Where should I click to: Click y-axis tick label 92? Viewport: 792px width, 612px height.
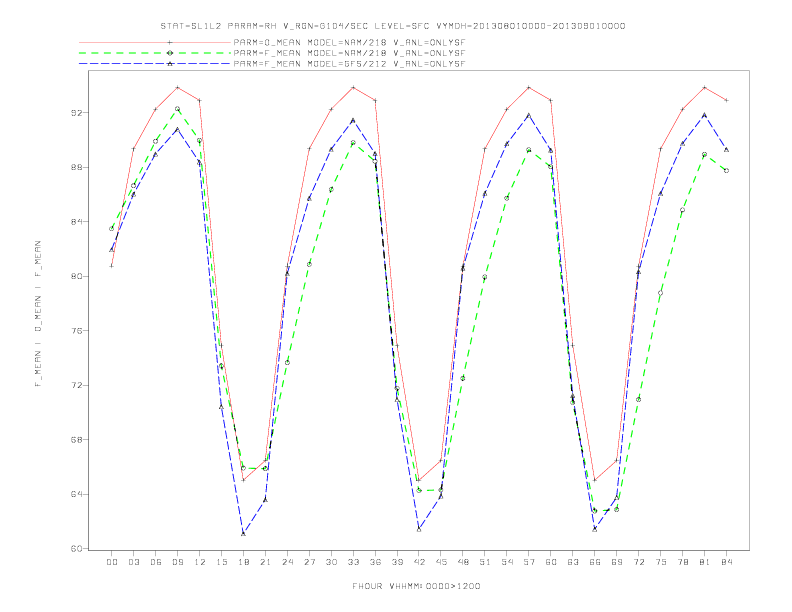click(x=76, y=113)
